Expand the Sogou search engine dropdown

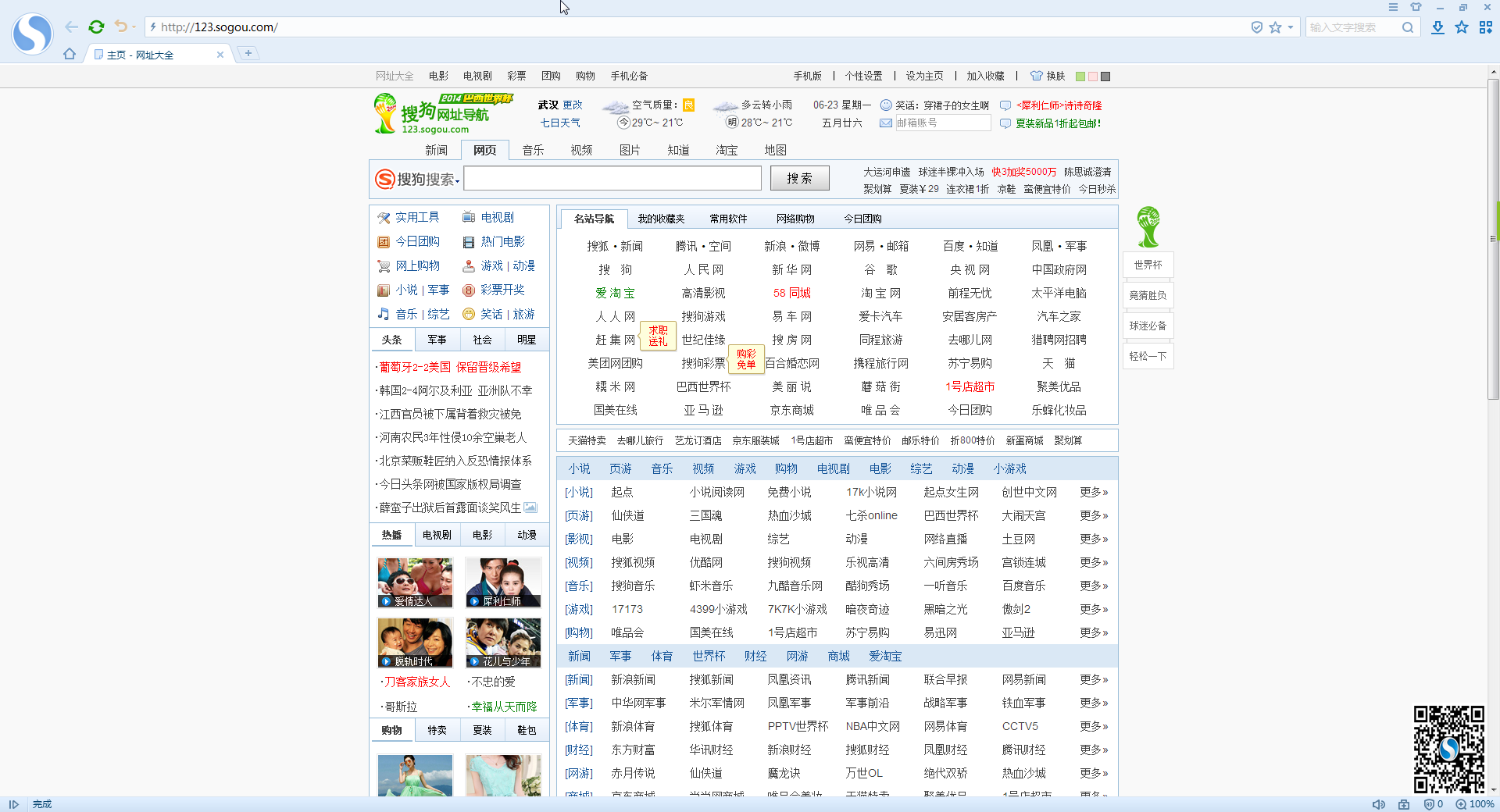click(x=417, y=180)
